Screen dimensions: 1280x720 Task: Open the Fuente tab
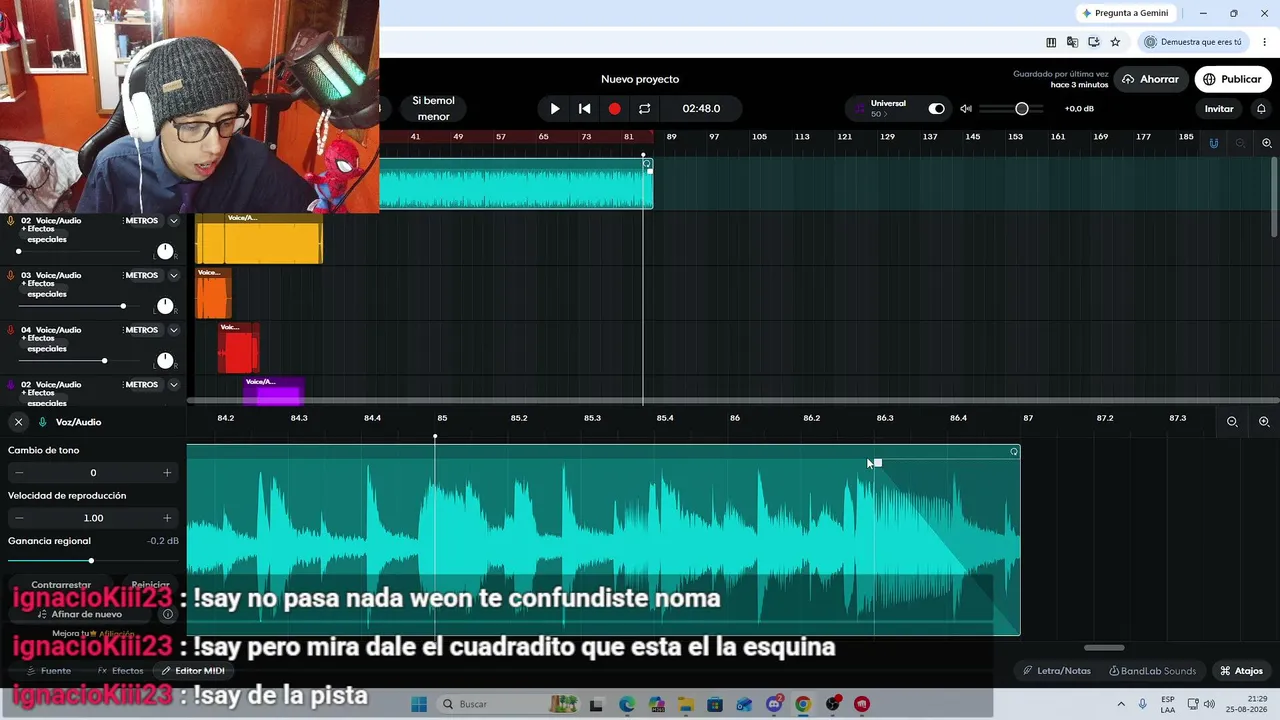[x=49, y=671]
